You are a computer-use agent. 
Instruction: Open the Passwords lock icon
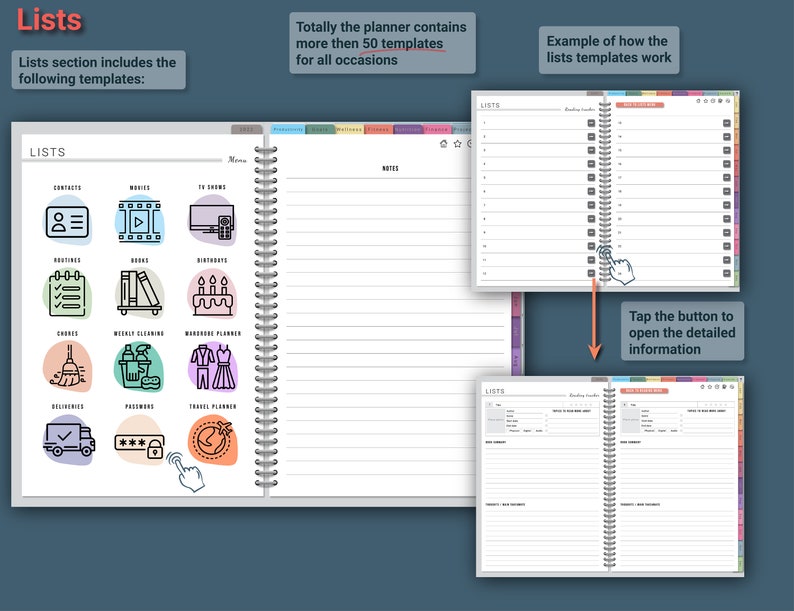pyautogui.click(x=139, y=439)
